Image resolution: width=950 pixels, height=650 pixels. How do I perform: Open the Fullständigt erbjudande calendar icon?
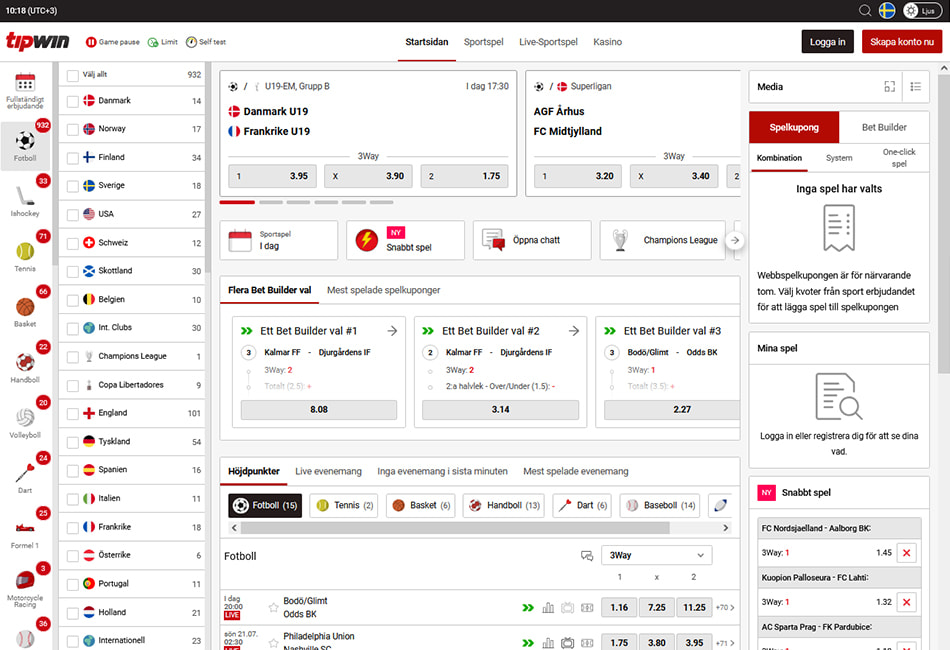[x=25, y=90]
